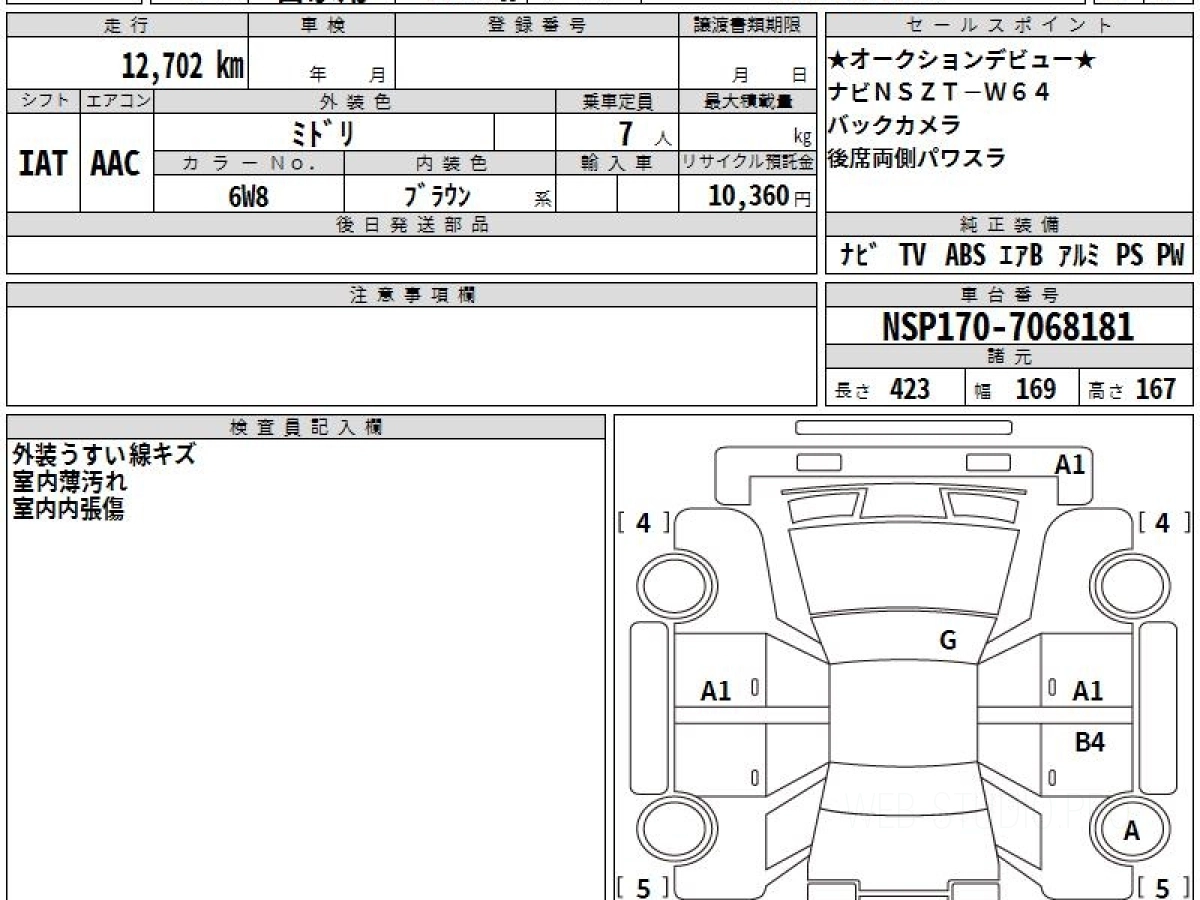This screenshot has height=900, width=1200.
Task: Click the B4 mark on rear door
Action: (x=1090, y=742)
